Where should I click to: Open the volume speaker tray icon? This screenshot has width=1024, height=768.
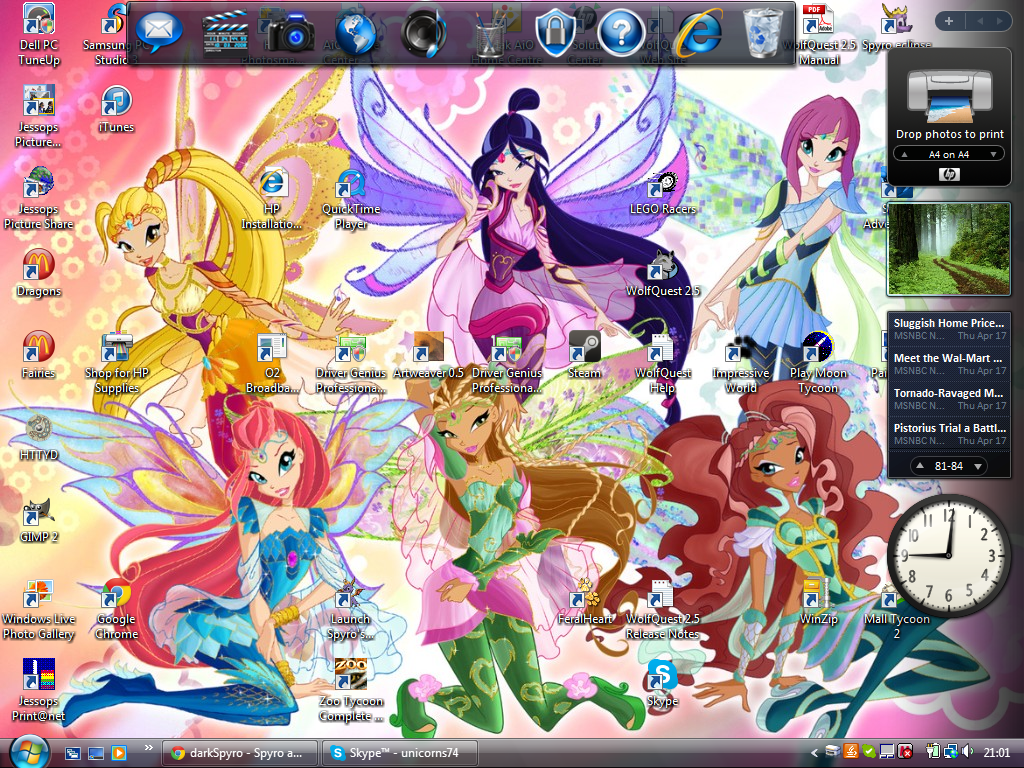tap(967, 752)
